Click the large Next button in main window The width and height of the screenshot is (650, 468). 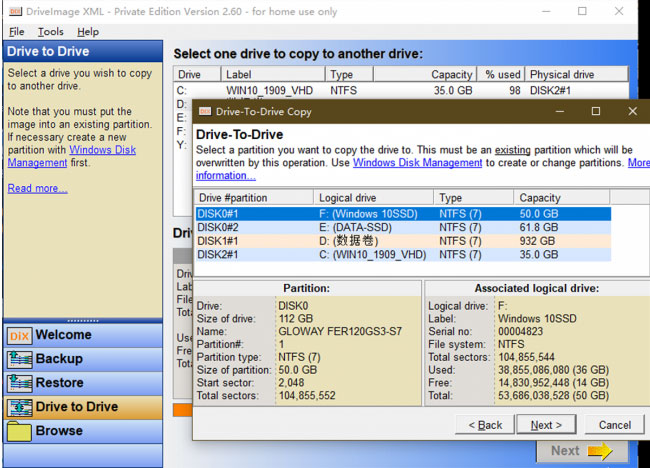click(x=582, y=451)
